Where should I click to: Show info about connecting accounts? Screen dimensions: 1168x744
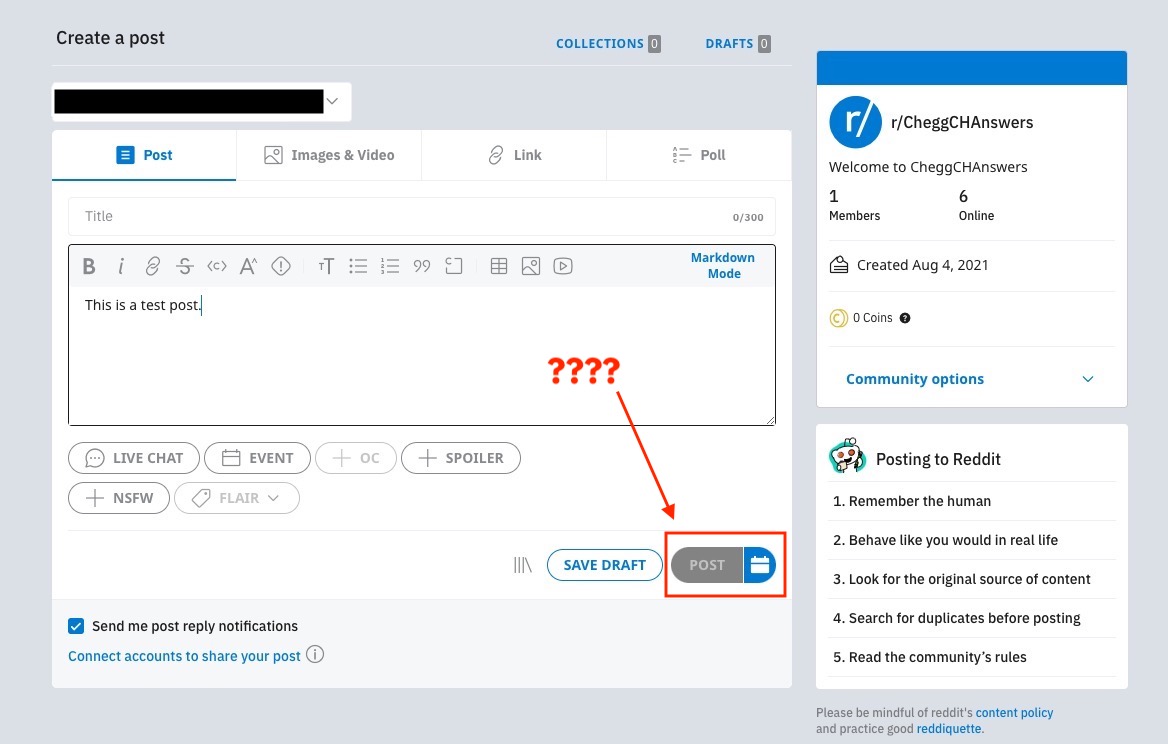[315, 655]
